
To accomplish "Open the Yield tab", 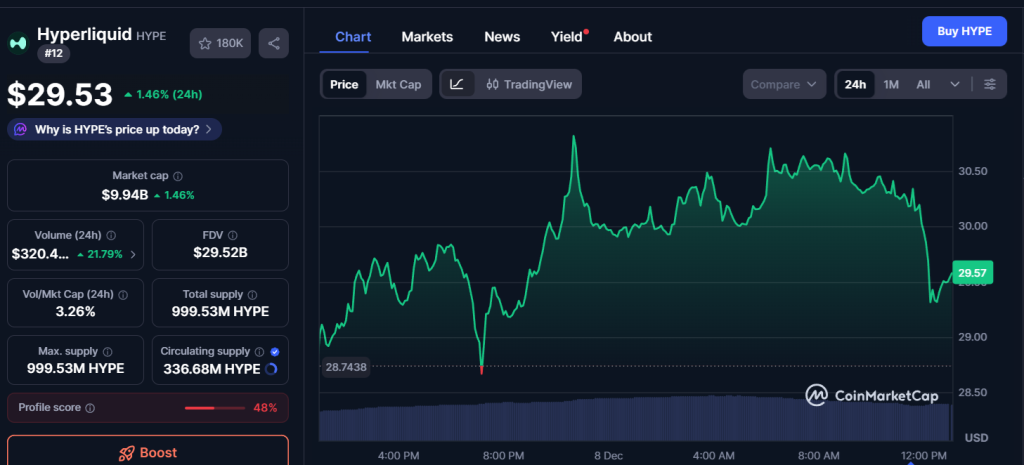I will pos(567,37).
